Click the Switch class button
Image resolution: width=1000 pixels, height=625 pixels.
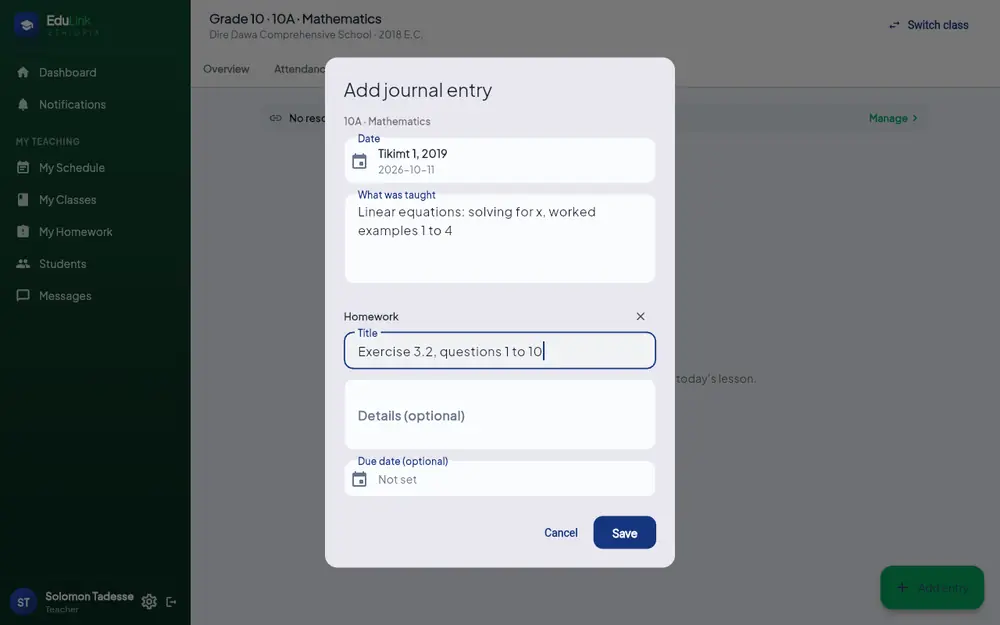click(x=929, y=25)
